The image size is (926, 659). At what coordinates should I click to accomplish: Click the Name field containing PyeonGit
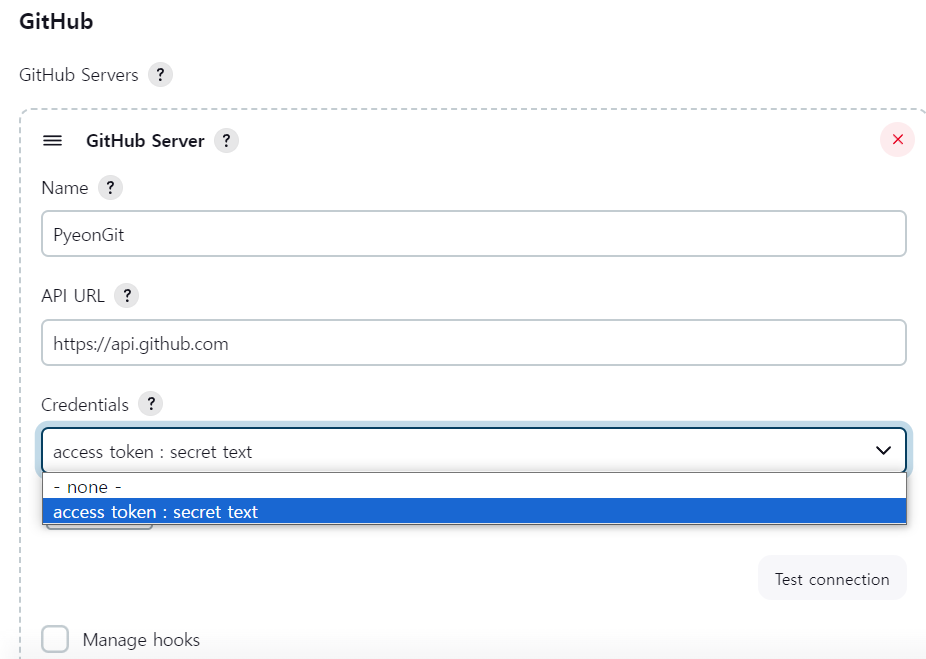tap(474, 234)
